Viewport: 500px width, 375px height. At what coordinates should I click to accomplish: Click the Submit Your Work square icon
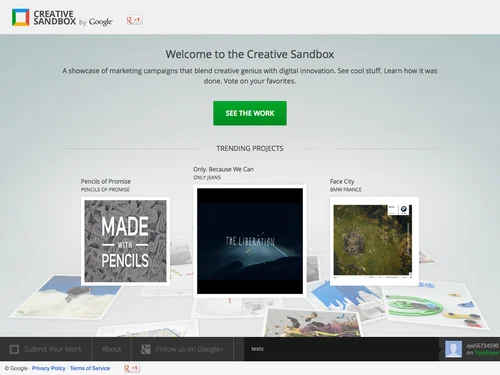[14, 349]
